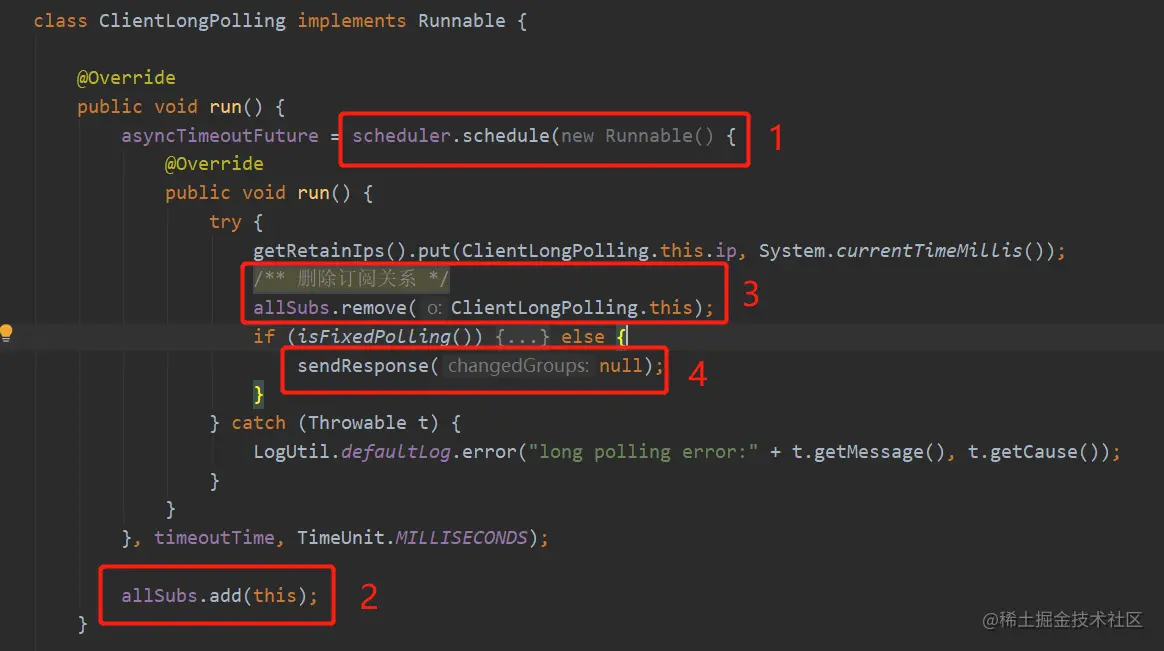
Task: Click scheduler.schedule method call
Action: 451,136
